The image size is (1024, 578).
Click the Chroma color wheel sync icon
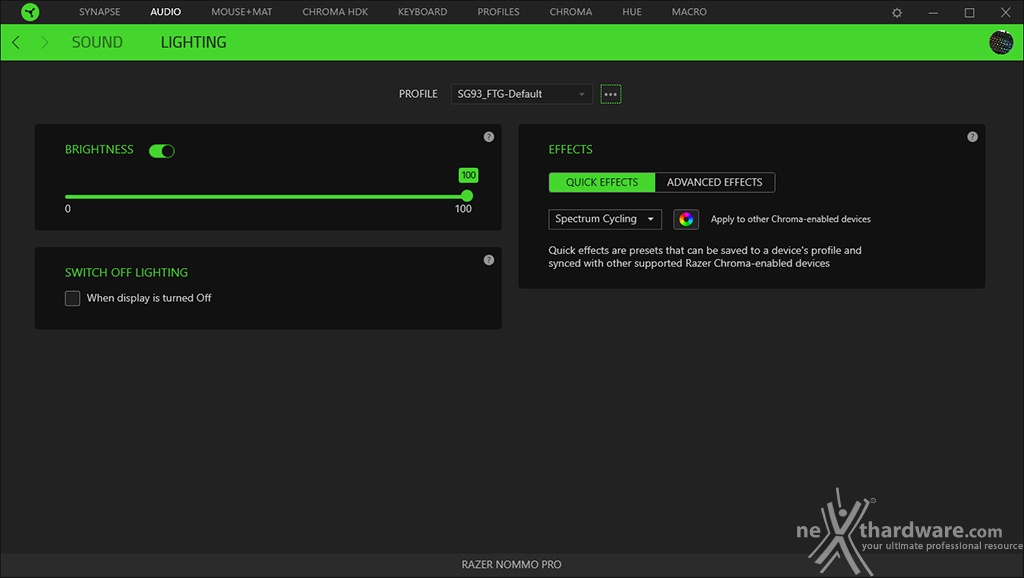[686, 219]
